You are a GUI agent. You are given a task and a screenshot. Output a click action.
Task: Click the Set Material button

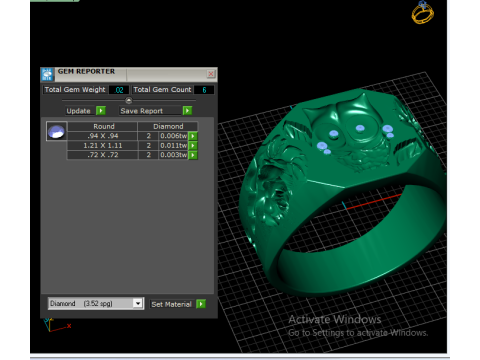172,304
